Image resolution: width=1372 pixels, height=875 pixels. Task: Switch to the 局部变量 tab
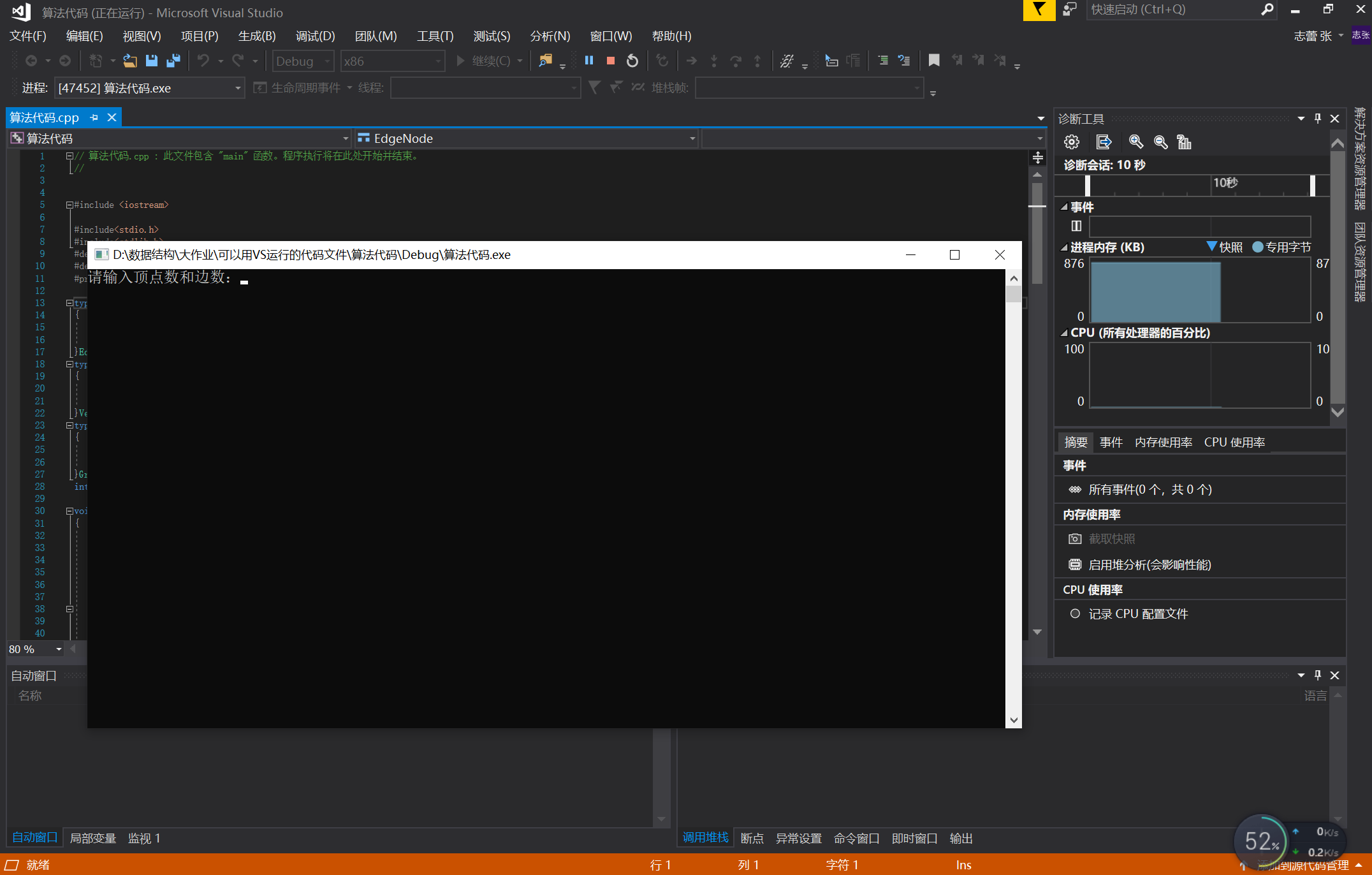(92, 838)
